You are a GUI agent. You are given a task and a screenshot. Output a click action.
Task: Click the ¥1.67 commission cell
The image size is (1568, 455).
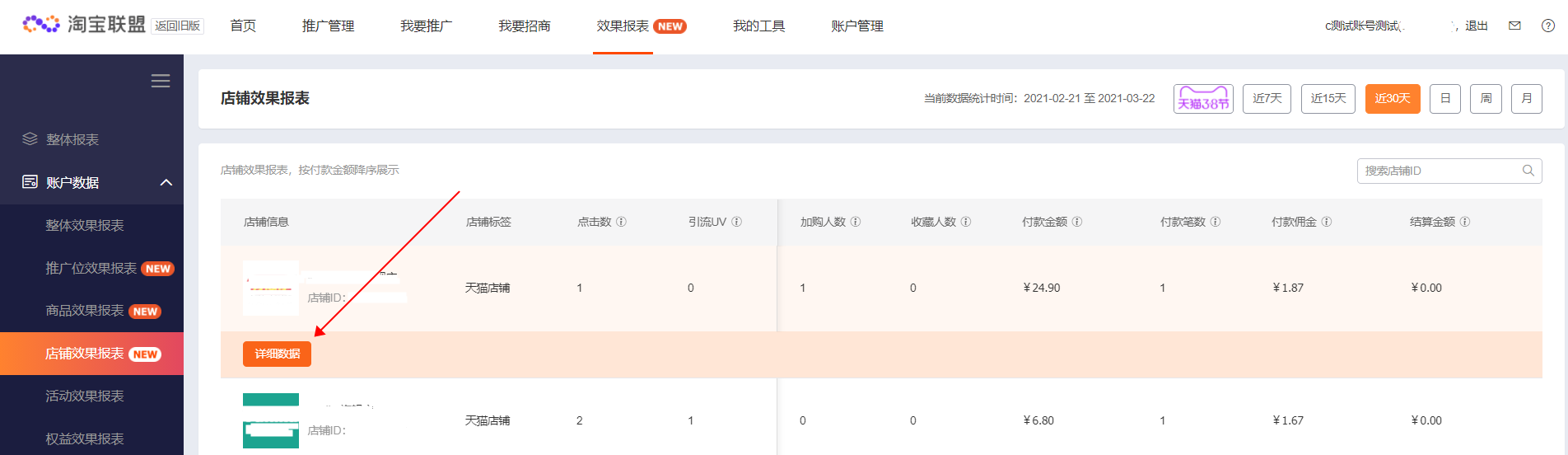tap(1288, 420)
